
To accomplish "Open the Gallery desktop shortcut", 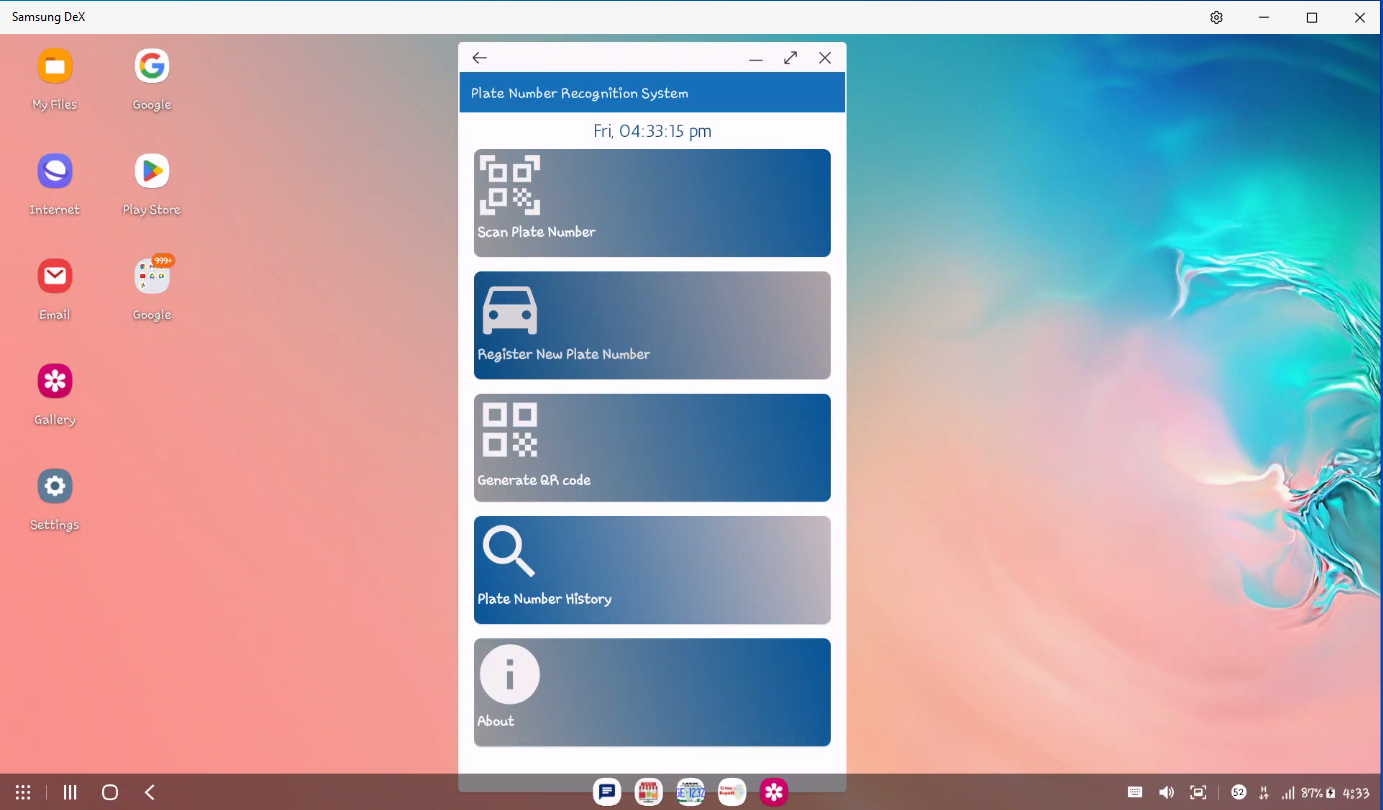I will (x=55, y=382).
